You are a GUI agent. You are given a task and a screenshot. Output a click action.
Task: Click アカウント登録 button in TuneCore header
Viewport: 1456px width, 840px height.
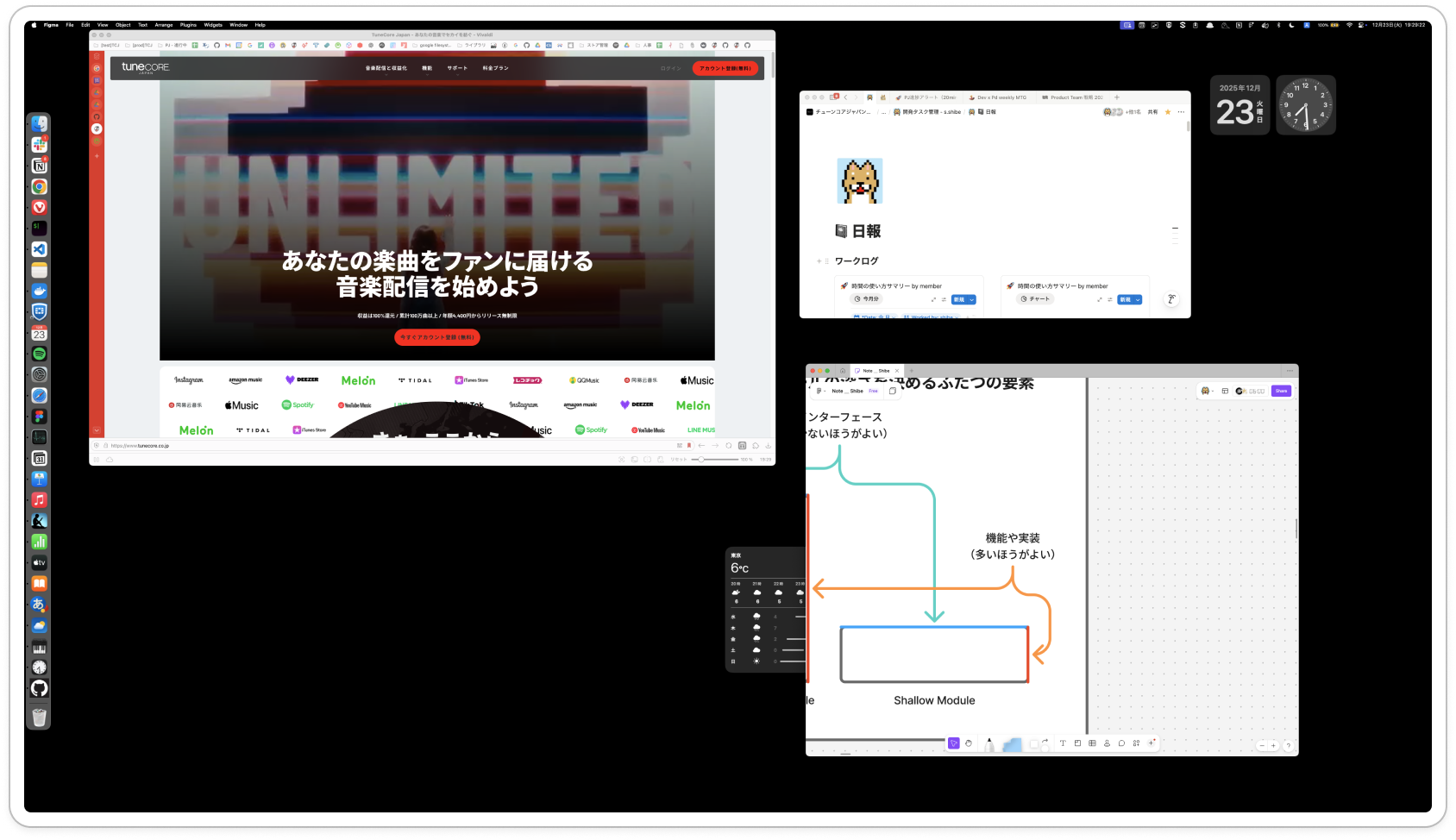coord(725,68)
